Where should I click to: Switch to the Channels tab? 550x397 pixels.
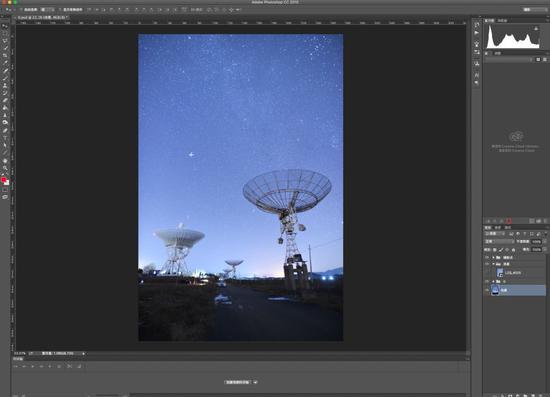(x=498, y=227)
